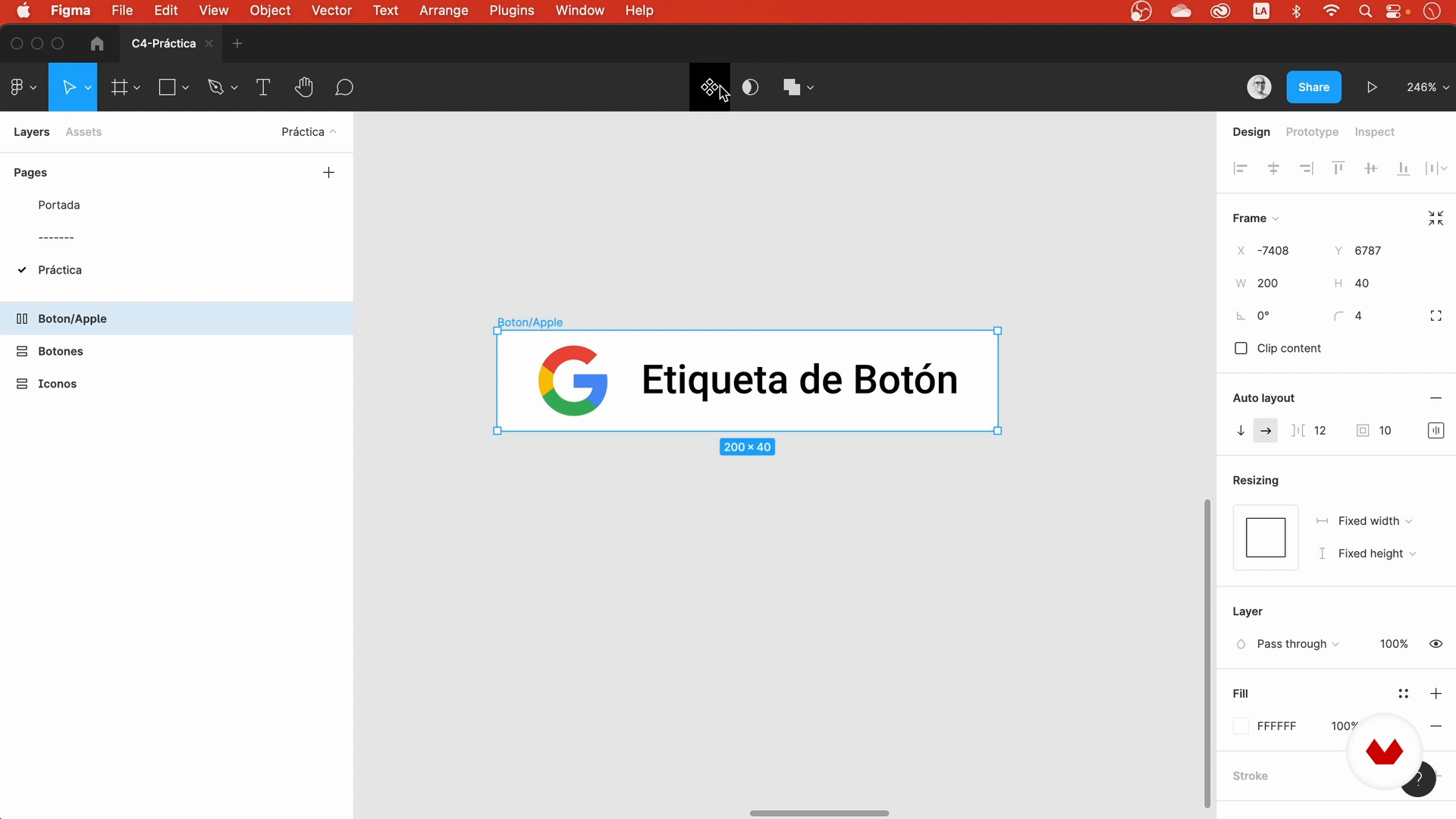The width and height of the screenshot is (1456, 819).
Task: Click the Boolean groups union icon
Action: pyautogui.click(x=792, y=87)
